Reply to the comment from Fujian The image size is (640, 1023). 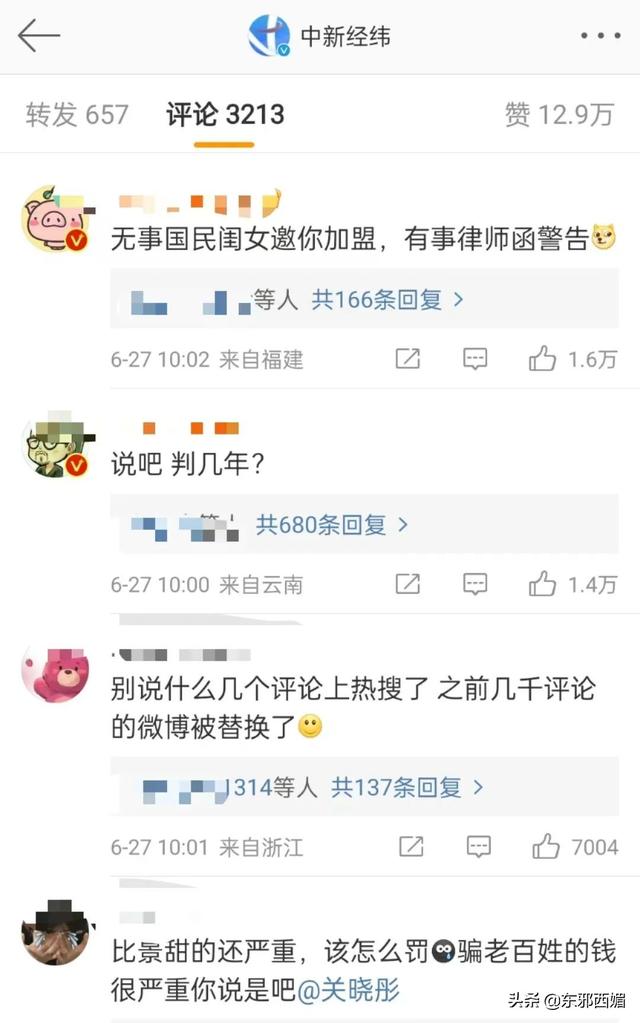475,359
